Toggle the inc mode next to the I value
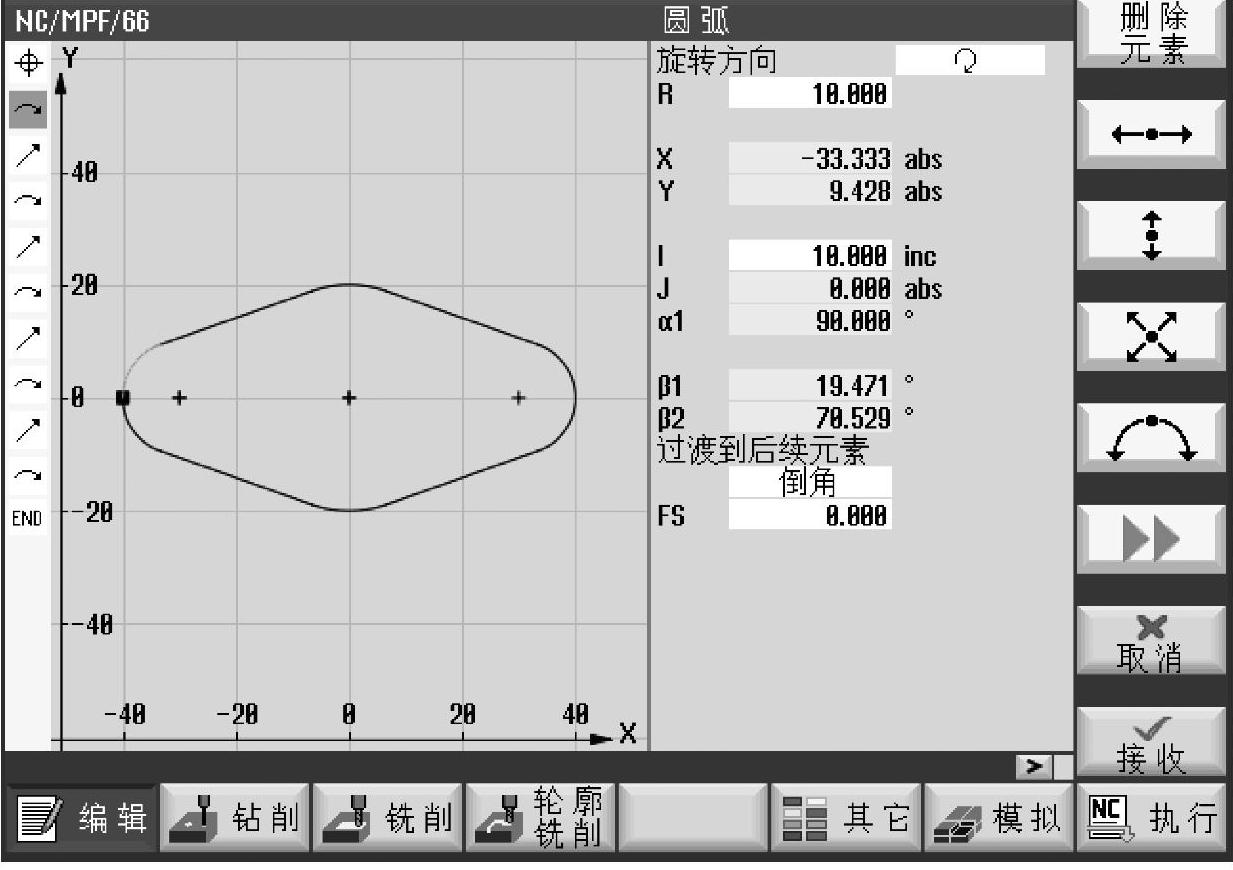Screen dimensions: 1233x870 tap(920, 257)
